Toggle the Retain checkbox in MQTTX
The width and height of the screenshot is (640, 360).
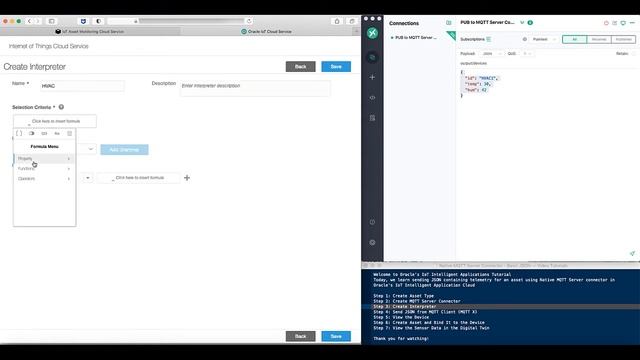(634, 53)
